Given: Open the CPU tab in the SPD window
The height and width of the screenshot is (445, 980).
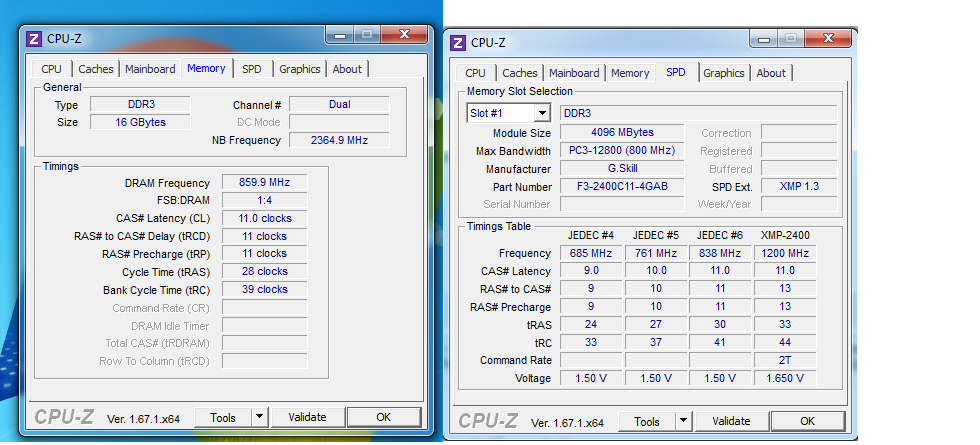Looking at the screenshot, I should tap(475, 72).
